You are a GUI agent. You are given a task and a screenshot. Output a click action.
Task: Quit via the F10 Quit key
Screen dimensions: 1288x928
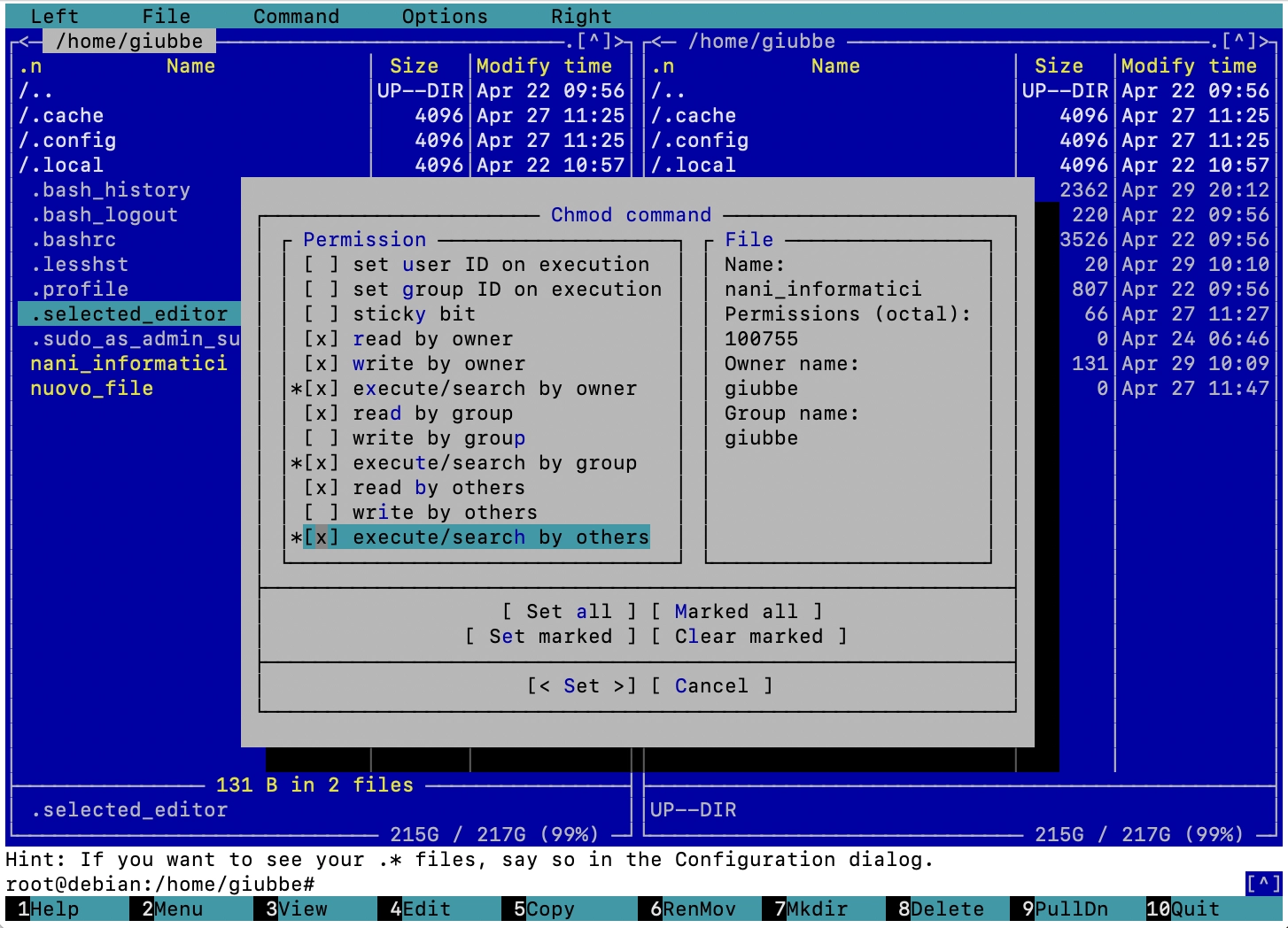(x=1185, y=909)
